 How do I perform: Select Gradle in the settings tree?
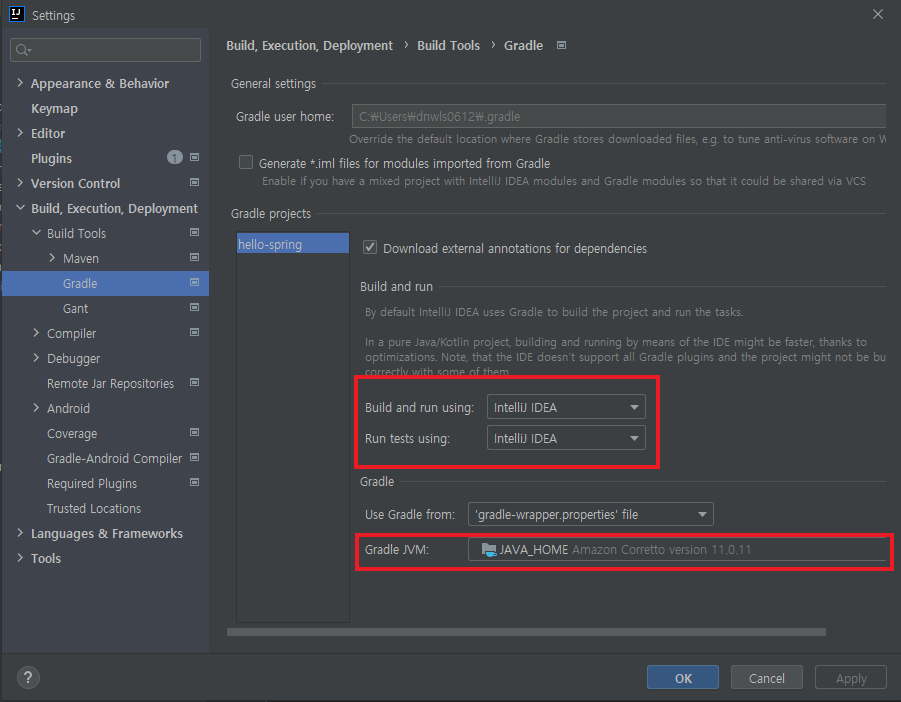point(106,283)
